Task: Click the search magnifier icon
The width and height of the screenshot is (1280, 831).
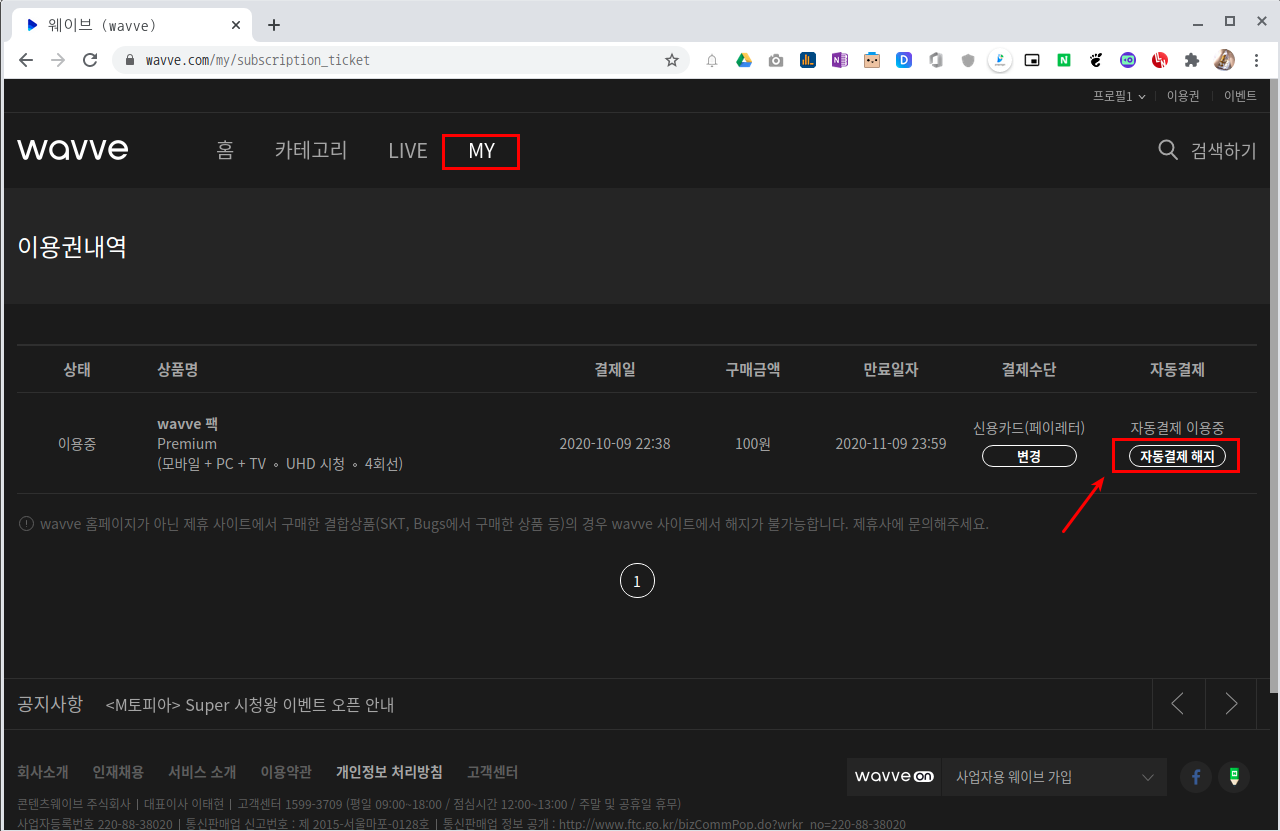Action: [1168, 150]
